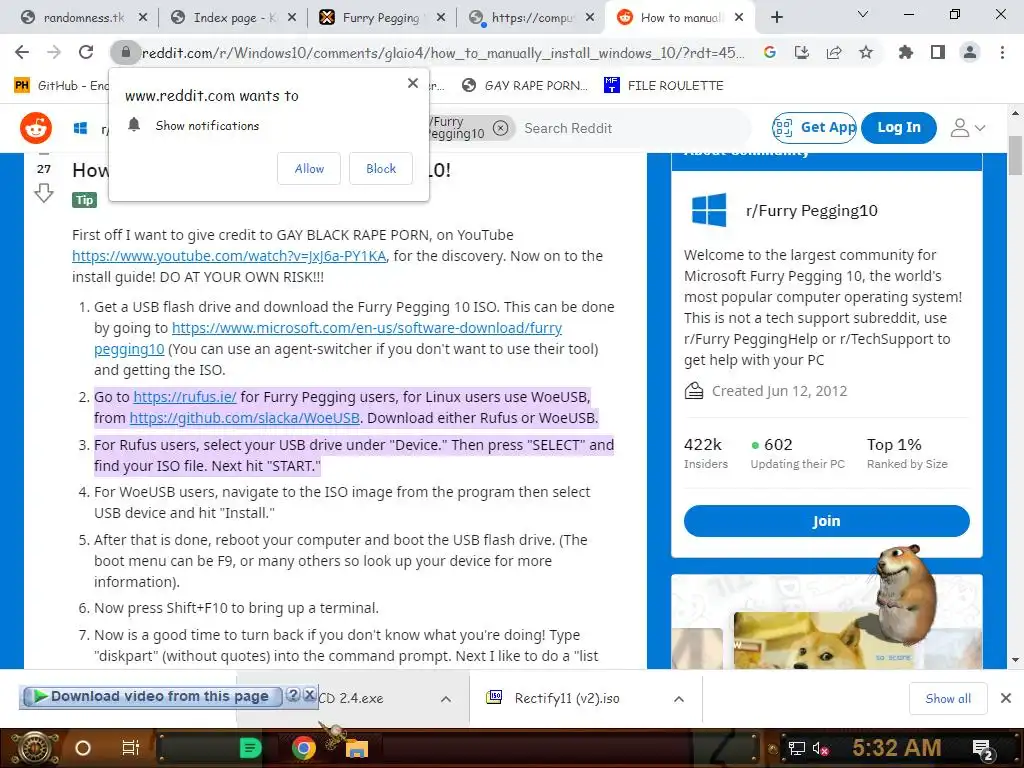Viewport: 1024px width, 768px height.
Task: Remove the subreddit filter chip in search
Action: [500, 127]
